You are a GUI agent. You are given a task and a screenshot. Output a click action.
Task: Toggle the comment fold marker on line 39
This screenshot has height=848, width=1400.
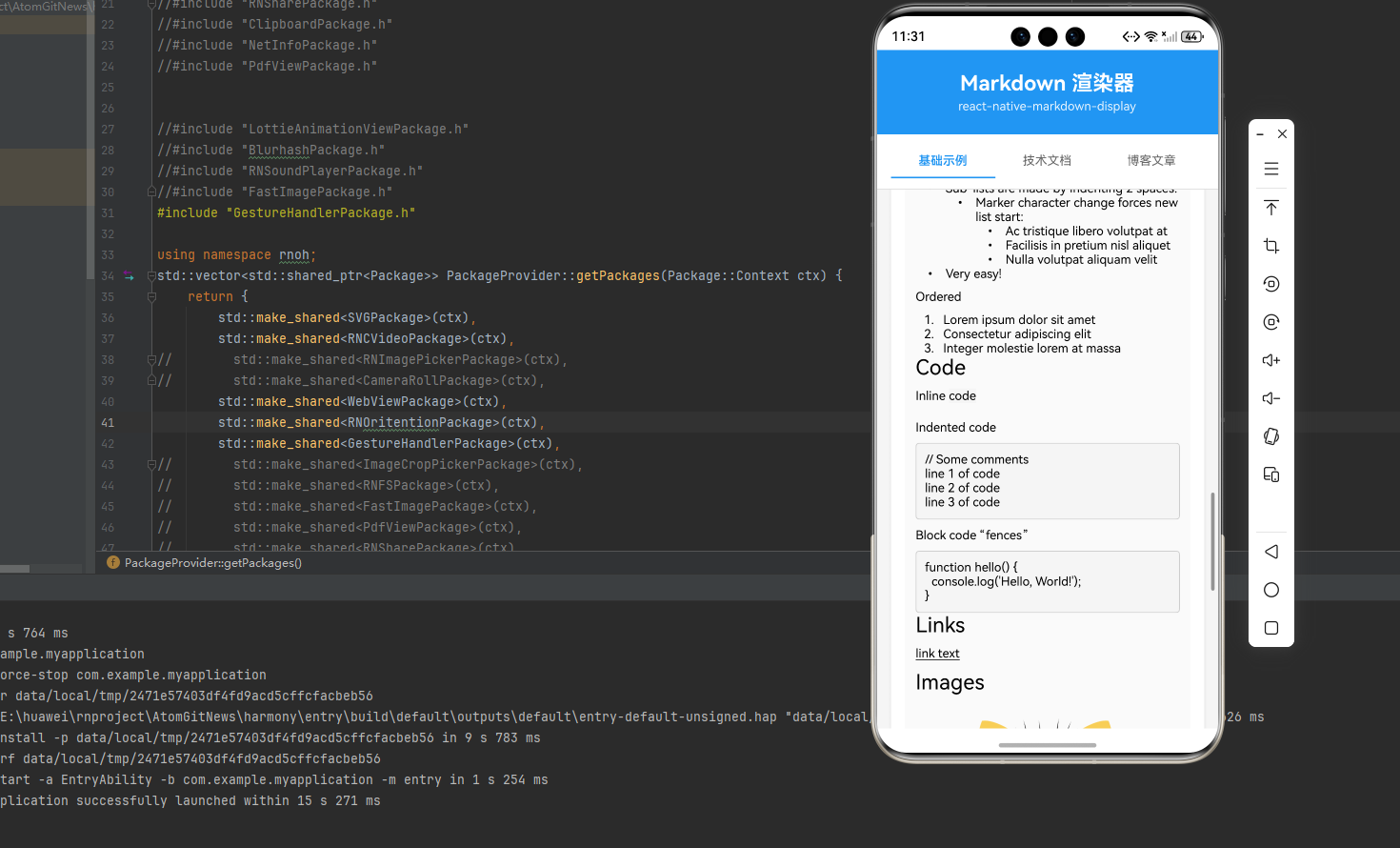point(151,381)
